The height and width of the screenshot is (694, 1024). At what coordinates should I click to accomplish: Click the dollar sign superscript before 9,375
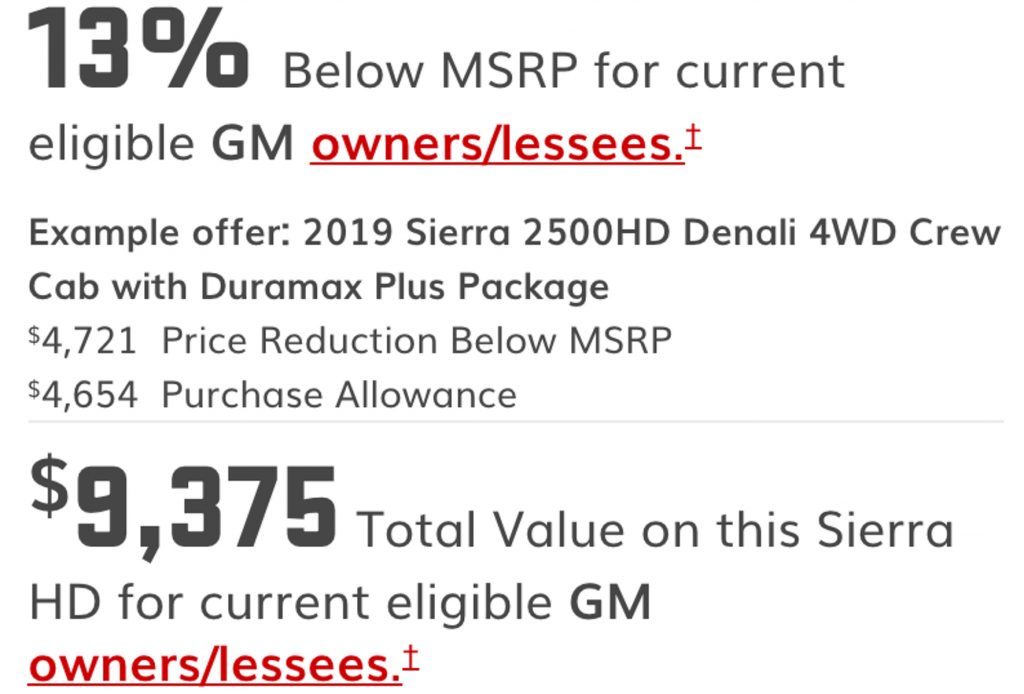click(x=50, y=486)
